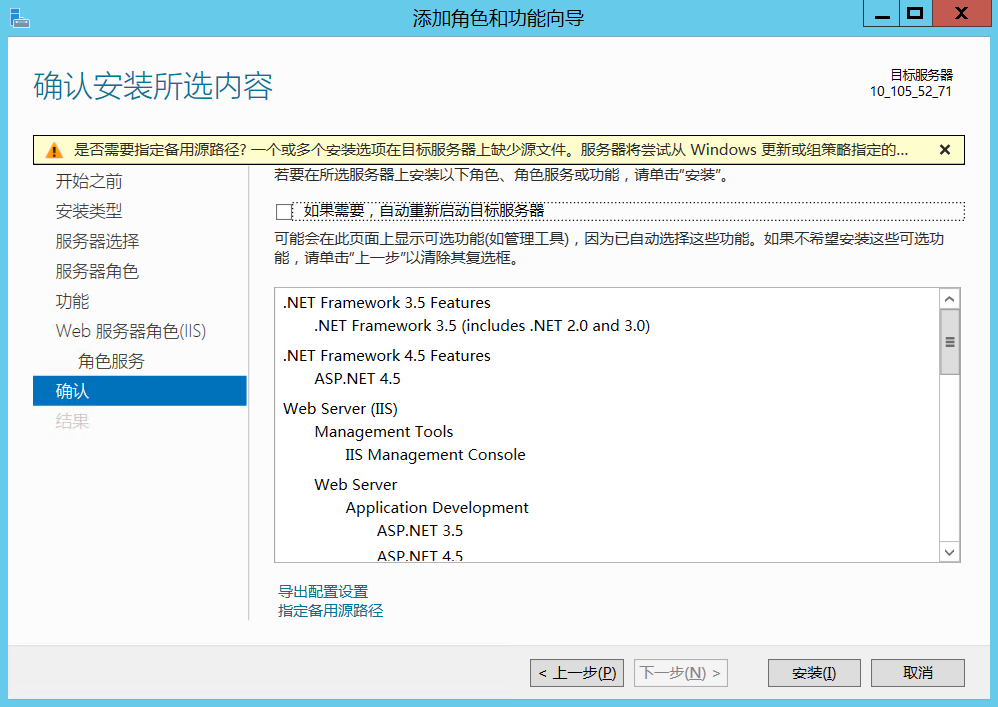Click the 取消 cancel button
The width and height of the screenshot is (998, 707).
tap(917, 673)
